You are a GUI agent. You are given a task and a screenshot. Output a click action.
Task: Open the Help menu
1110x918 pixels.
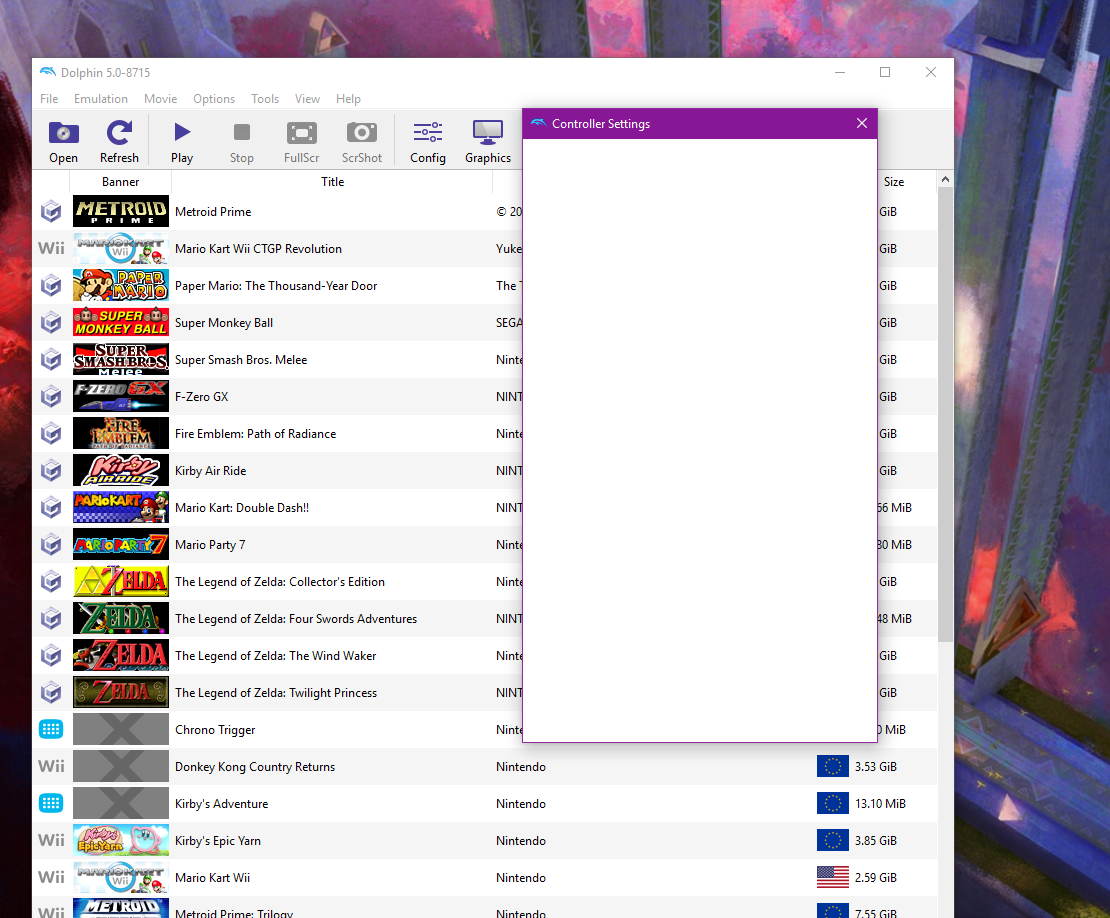(x=348, y=98)
